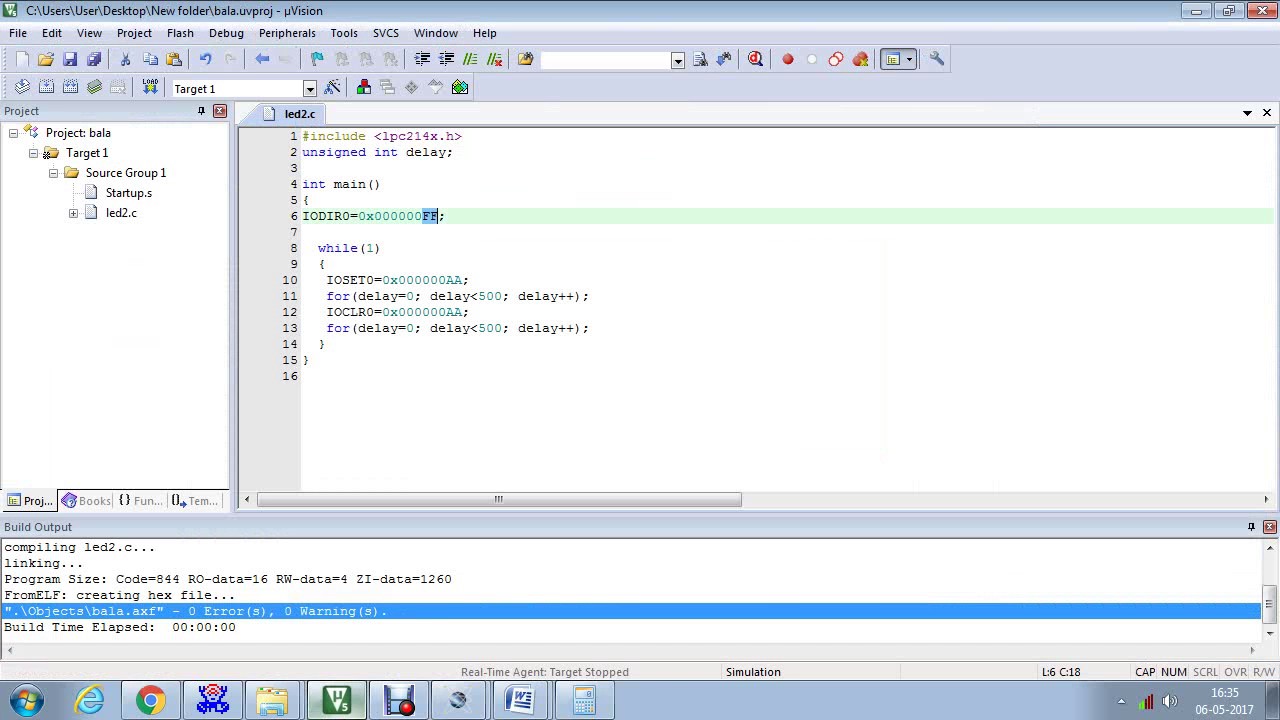
Task: Open Options for Target
Action: pos(332,87)
